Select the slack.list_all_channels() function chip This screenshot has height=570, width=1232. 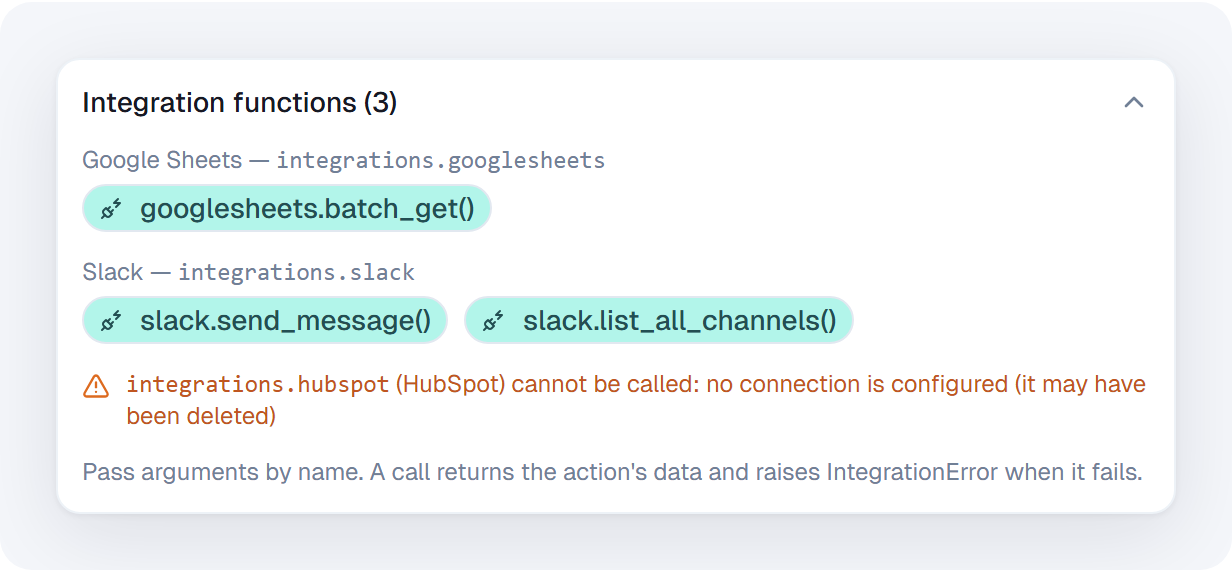pyautogui.click(x=659, y=321)
